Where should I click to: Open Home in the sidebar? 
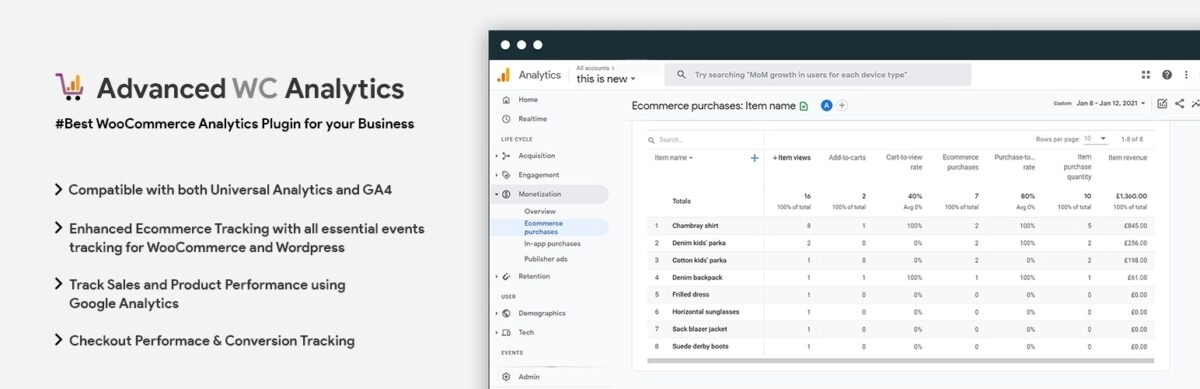pos(528,100)
